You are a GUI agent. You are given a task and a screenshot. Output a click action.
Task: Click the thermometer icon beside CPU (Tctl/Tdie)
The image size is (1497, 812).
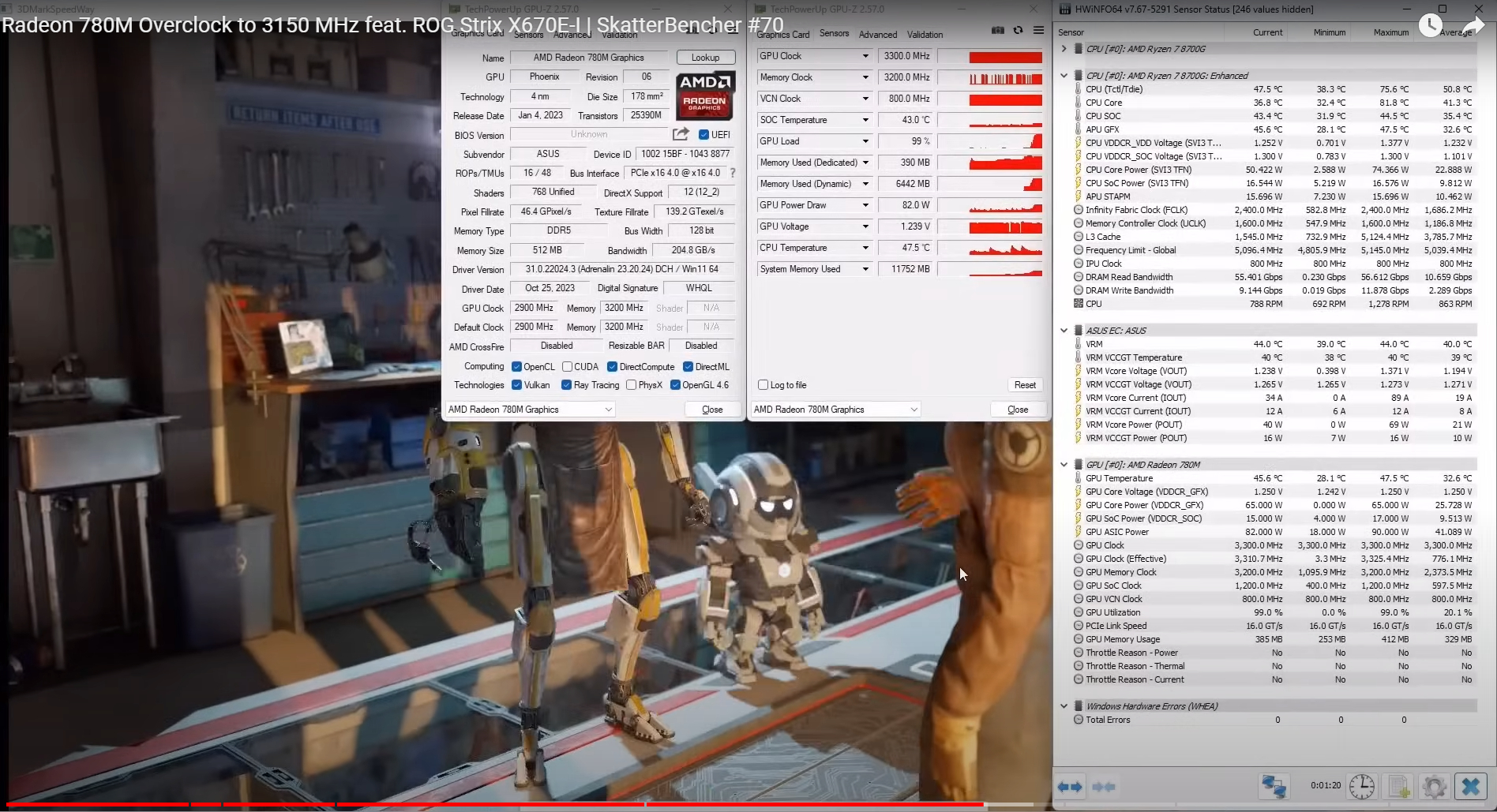point(1078,89)
